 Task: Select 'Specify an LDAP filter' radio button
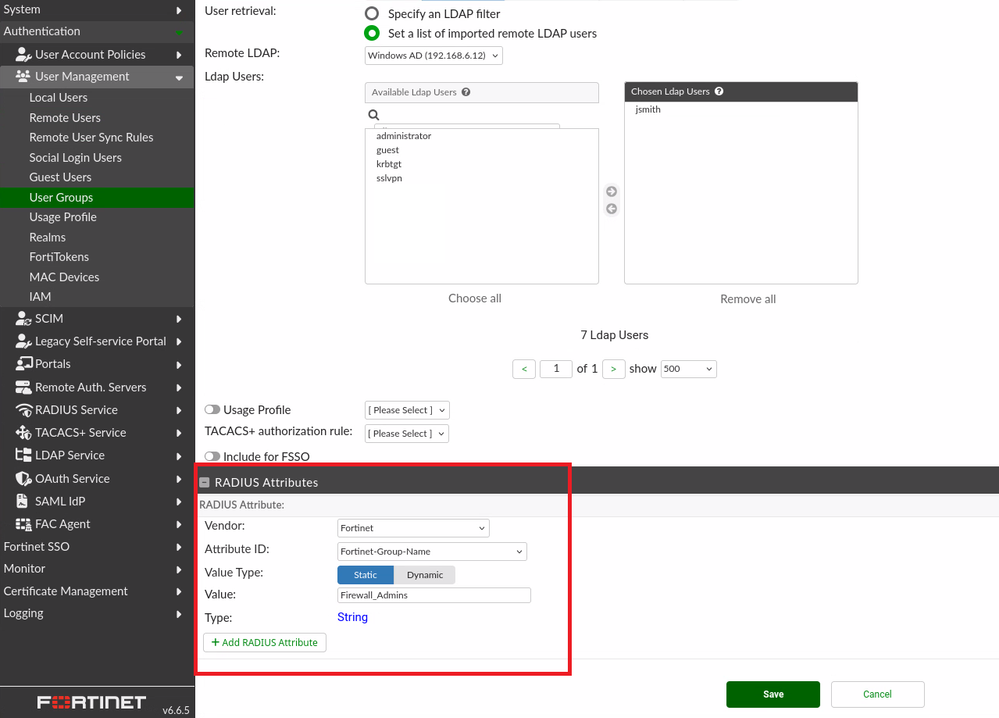point(371,13)
